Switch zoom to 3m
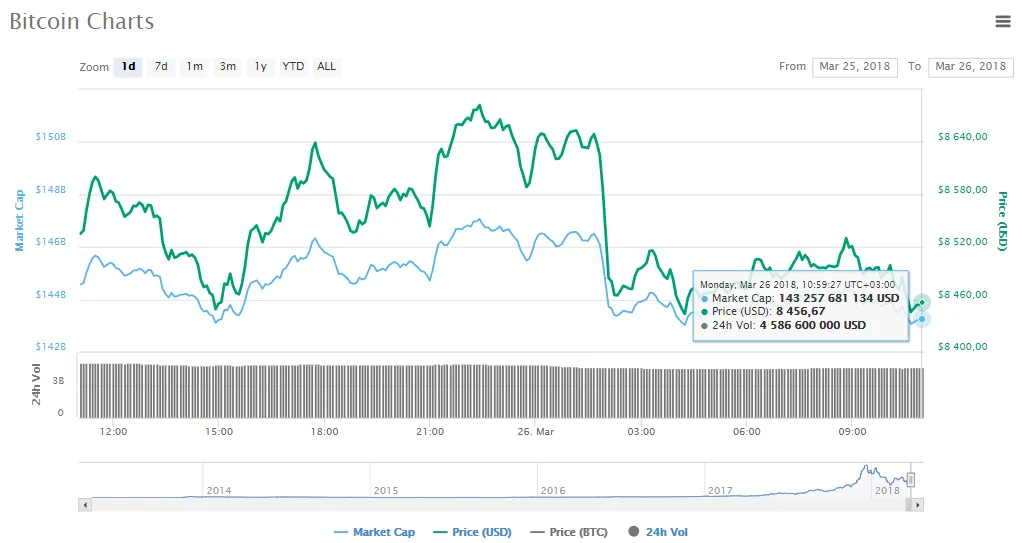Image resolution: width=1023 pixels, height=543 pixels. pos(228,67)
